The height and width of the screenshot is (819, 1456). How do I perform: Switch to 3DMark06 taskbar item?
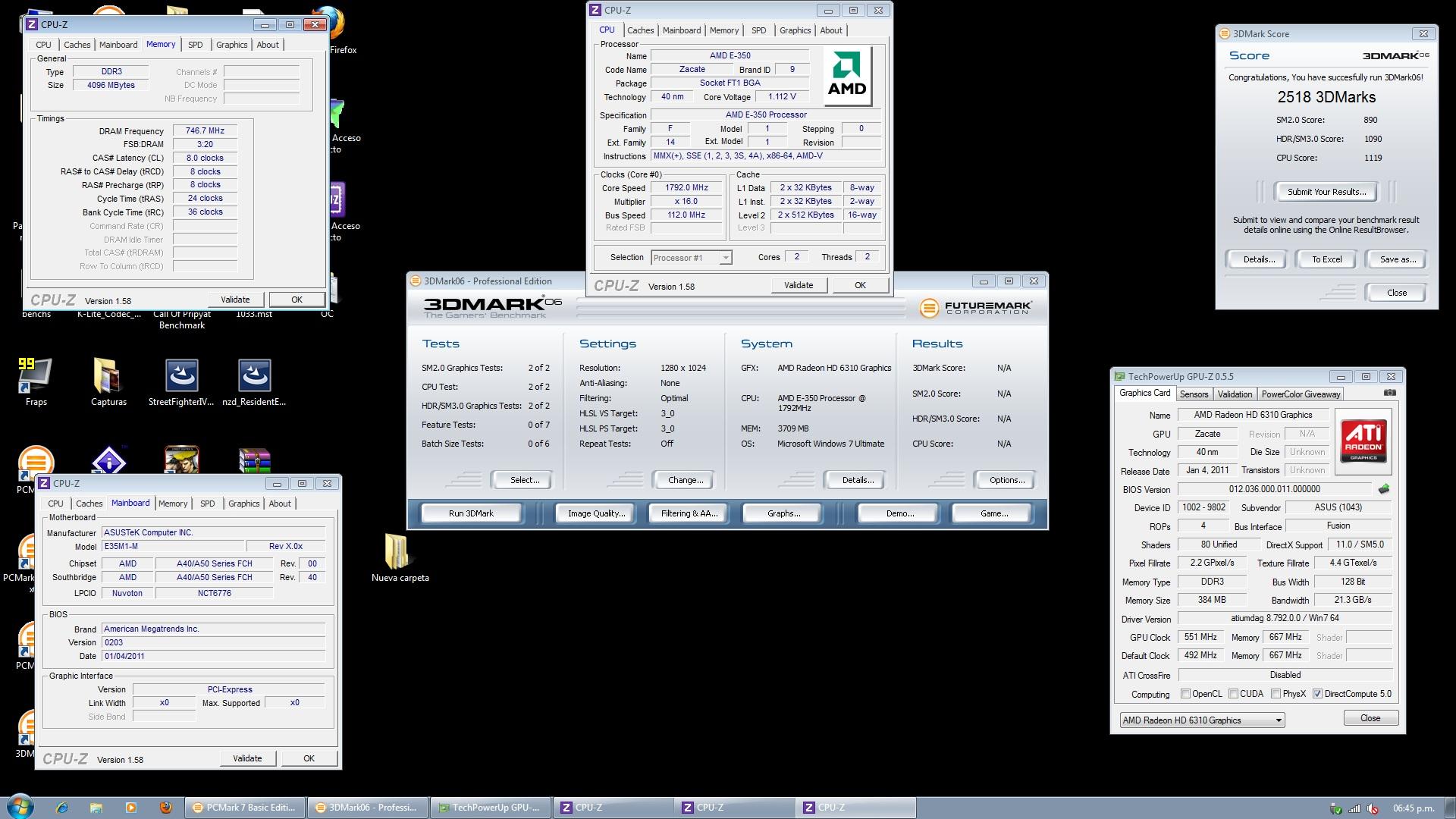(367, 808)
